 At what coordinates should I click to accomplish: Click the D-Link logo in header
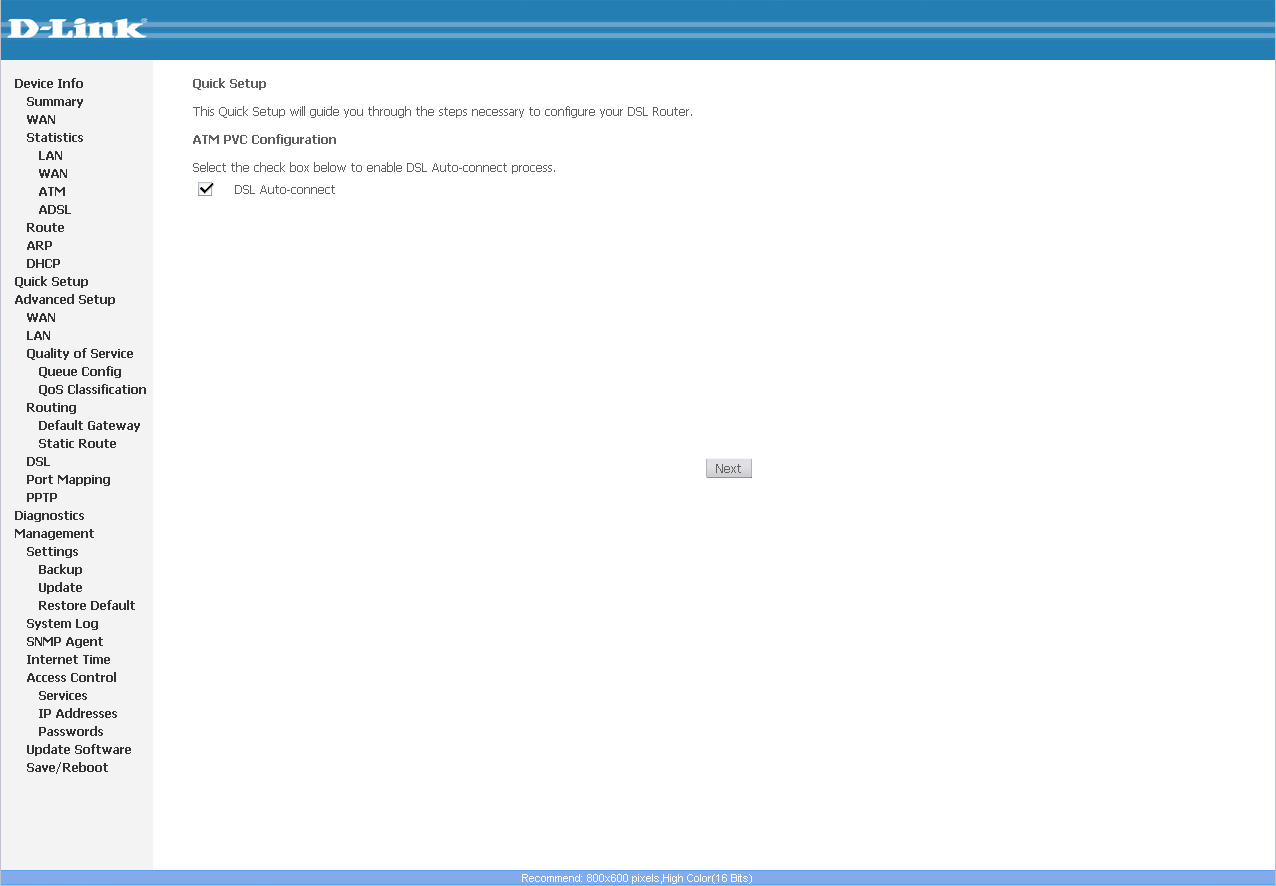click(x=77, y=27)
